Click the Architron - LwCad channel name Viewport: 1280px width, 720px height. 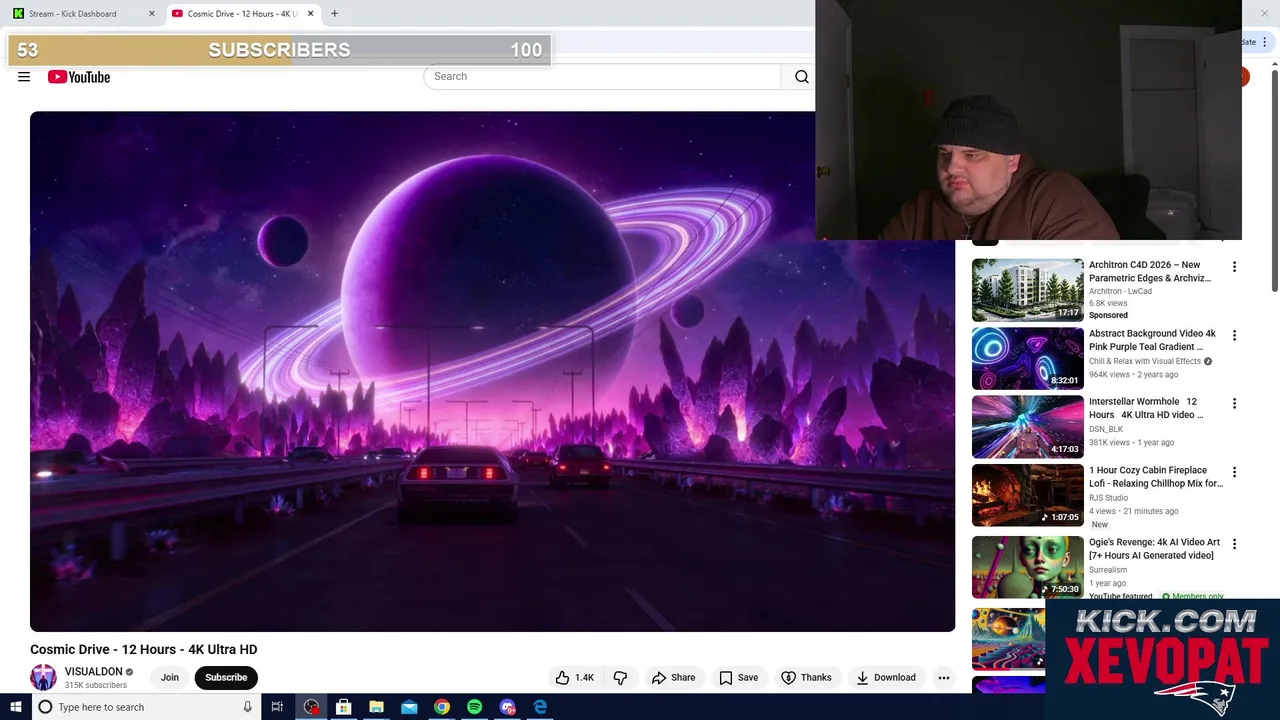[1120, 291]
